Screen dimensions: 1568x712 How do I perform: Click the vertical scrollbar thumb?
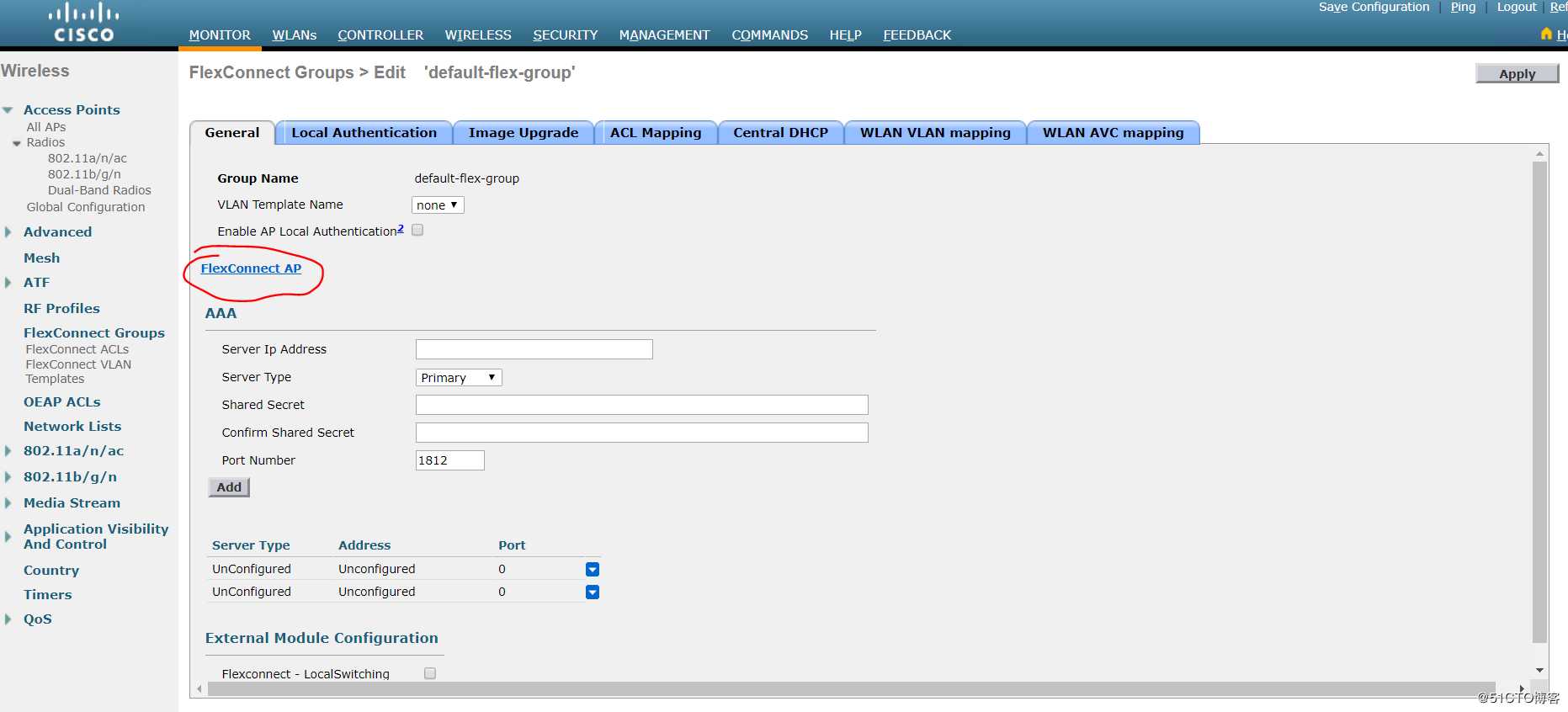(x=1539, y=402)
